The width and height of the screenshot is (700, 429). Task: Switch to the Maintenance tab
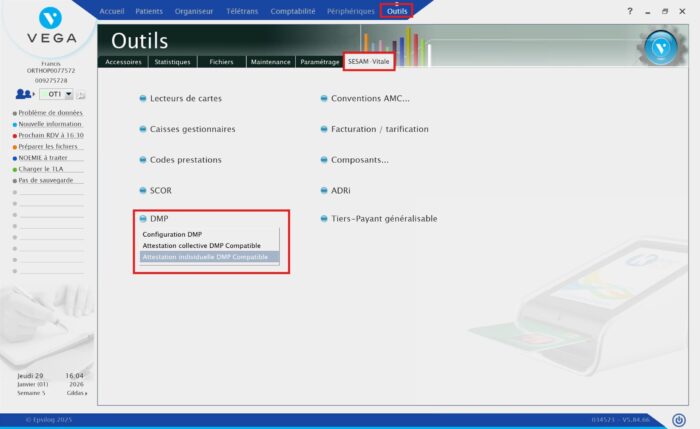click(270, 62)
